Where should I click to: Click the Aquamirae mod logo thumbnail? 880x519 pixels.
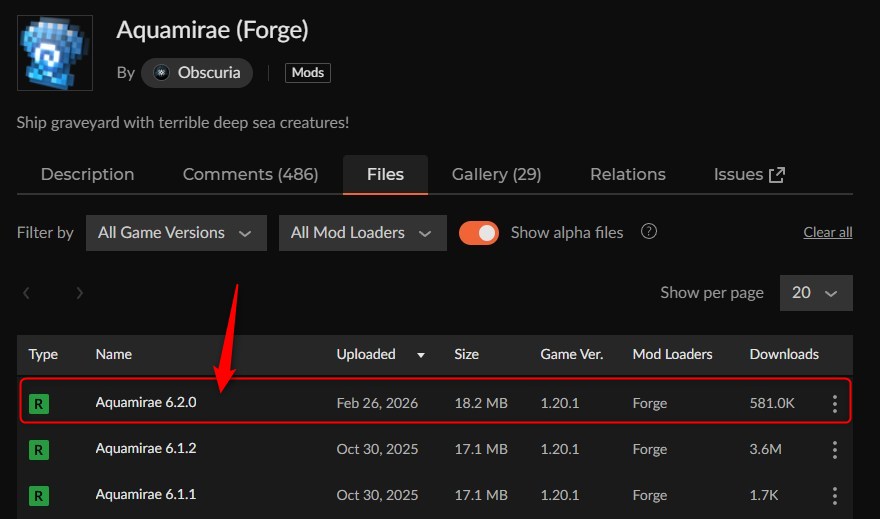click(x=55, y=53)
